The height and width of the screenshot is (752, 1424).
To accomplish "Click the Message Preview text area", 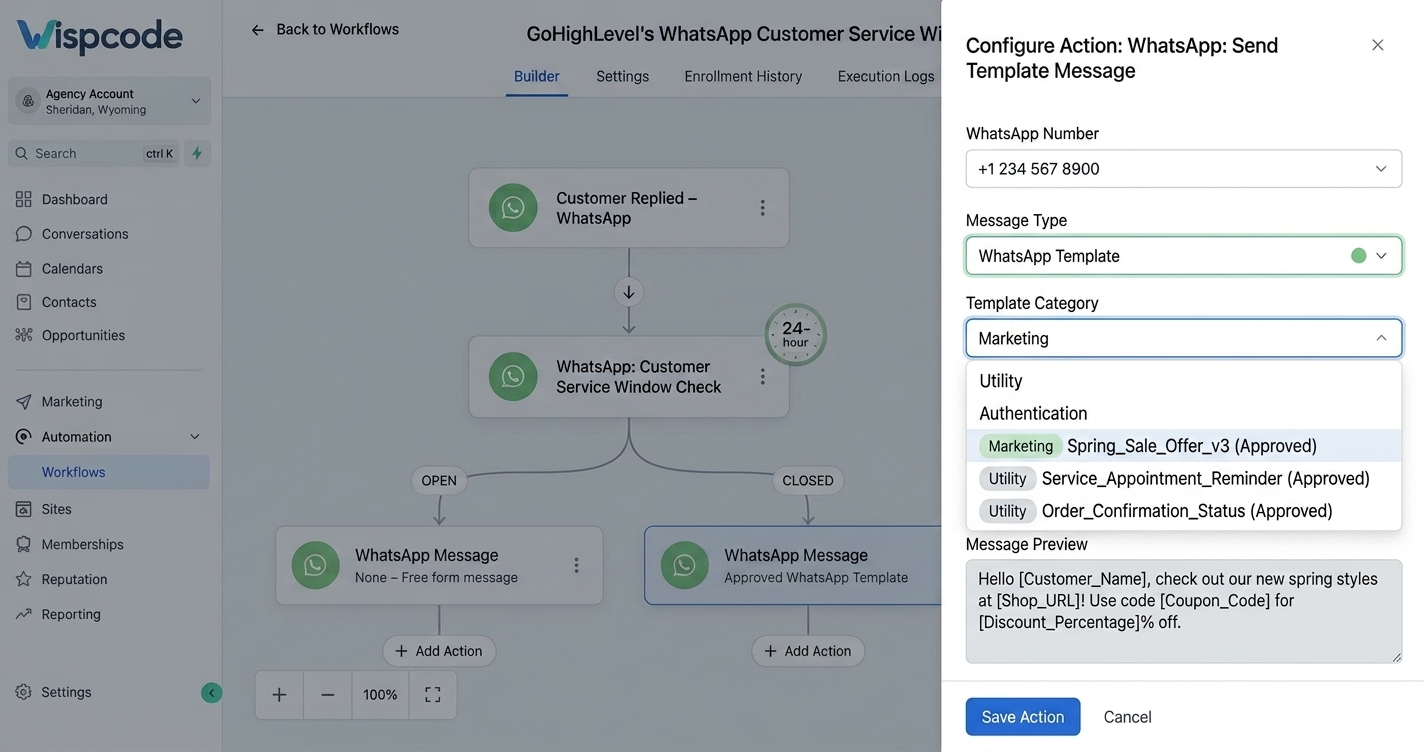I will pos(1184,611).
